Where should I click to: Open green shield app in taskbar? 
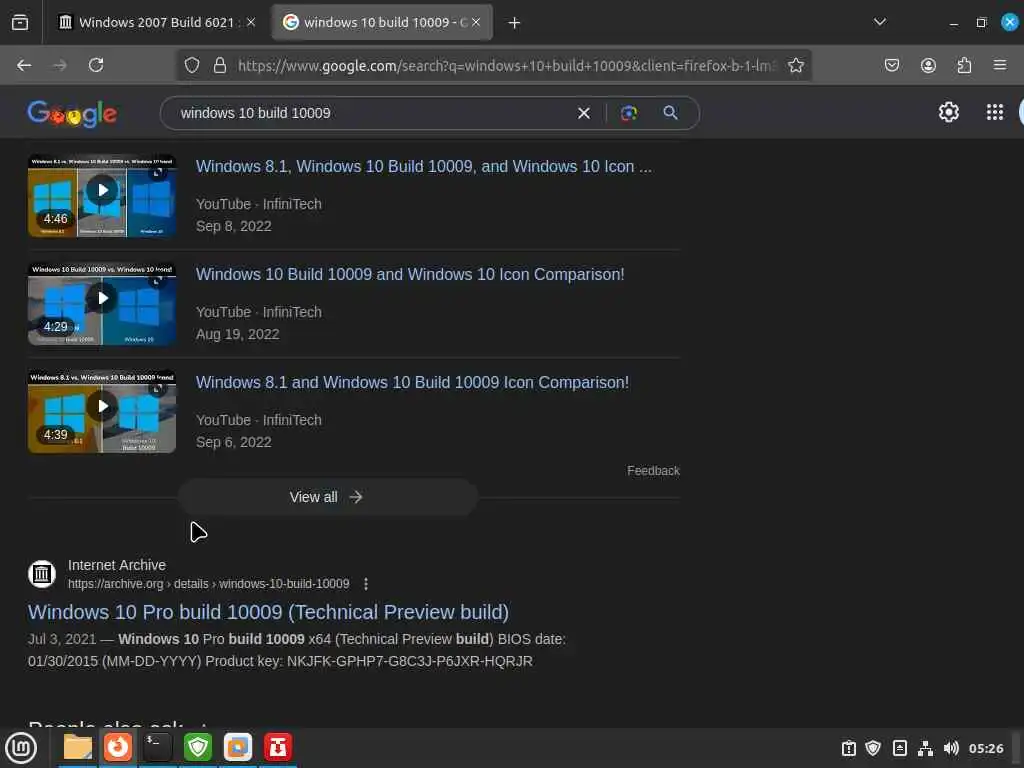(x=198, y=747)
